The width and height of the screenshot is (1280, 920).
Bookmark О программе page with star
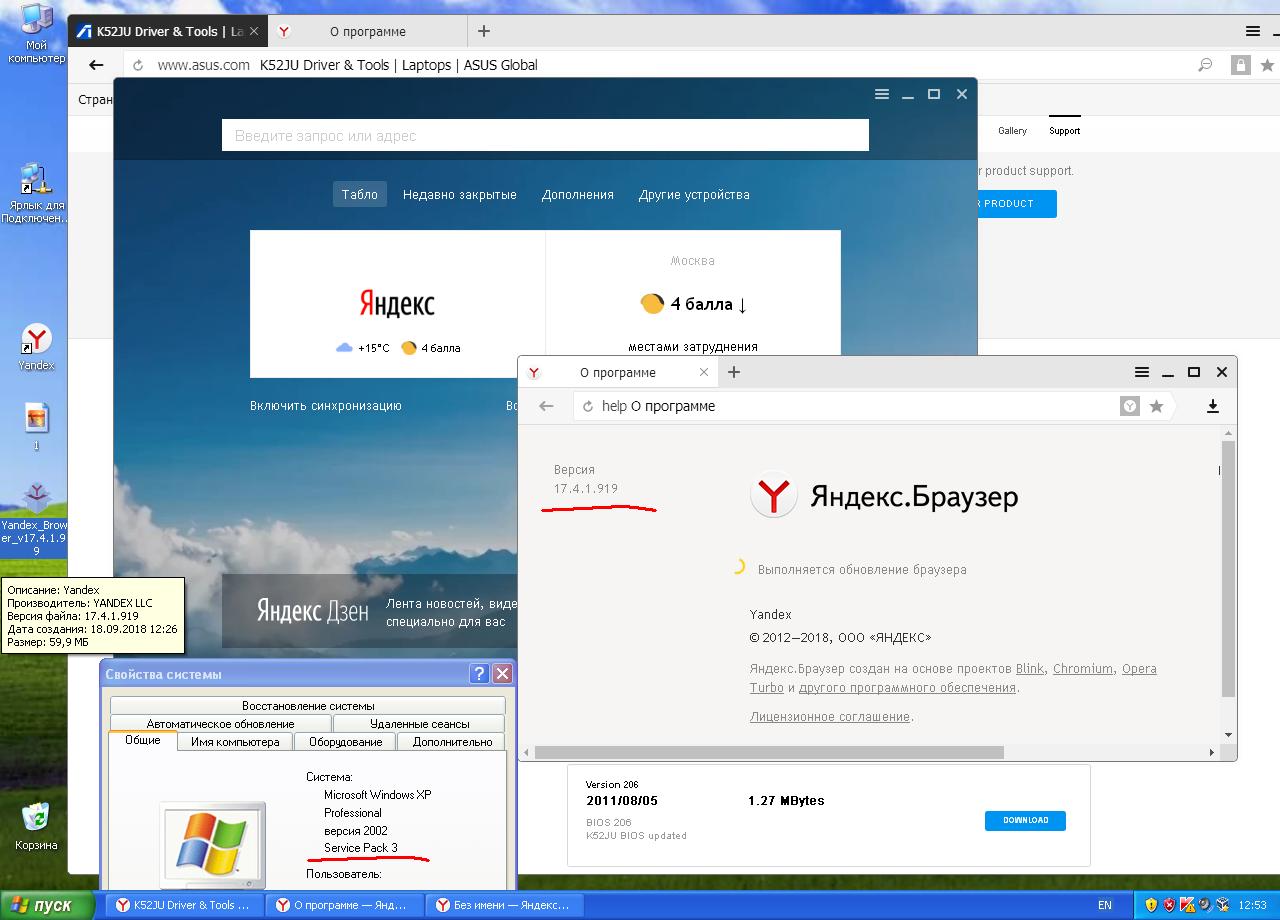pyautogui.click(x=1157, y=406)
